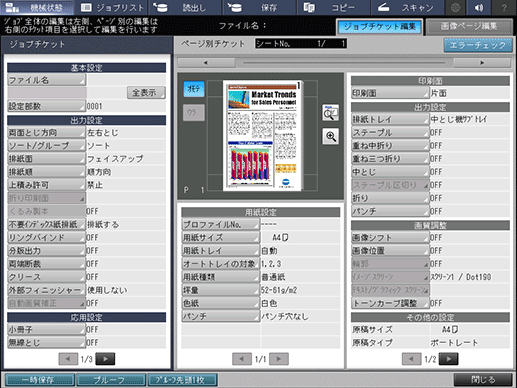Open the ステープル staple setting
Screen dimensions: 517x388
(390, 132)
